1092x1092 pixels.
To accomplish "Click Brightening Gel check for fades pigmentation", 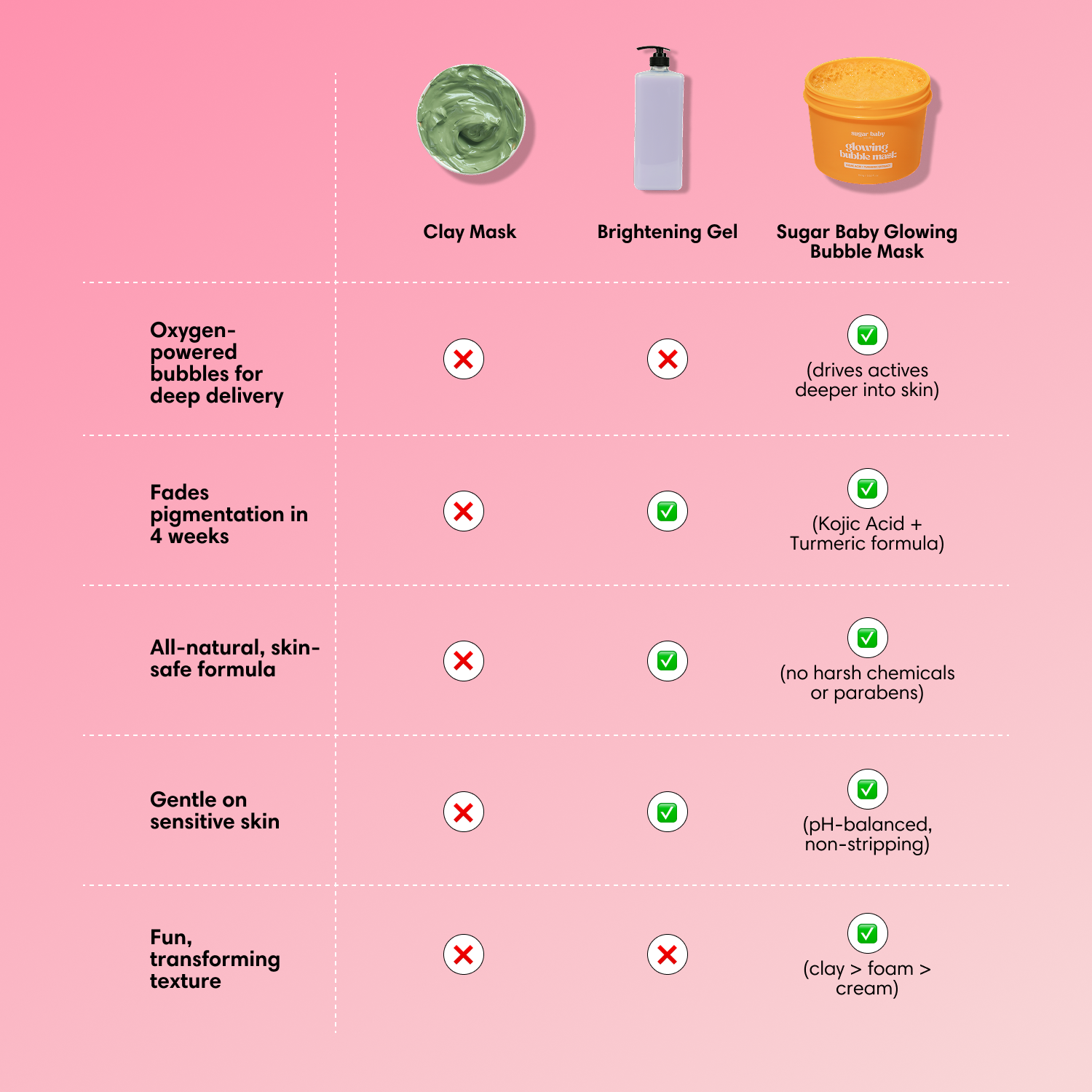I will click(668, 511).
